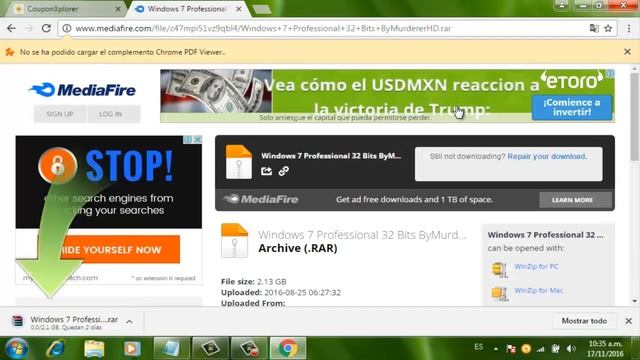Dismiss the PDF Viewer plugin warning bar

click(627, 51)
